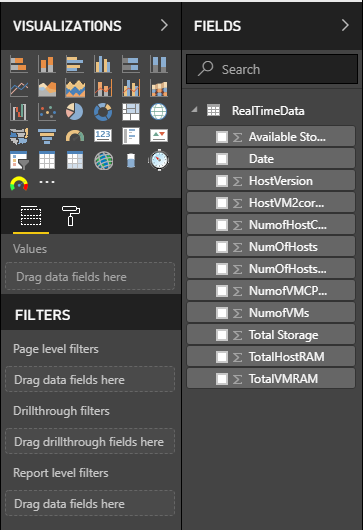Select the area chart visual
The height and width of the screenshot is (530, 363).
[47, 88]
